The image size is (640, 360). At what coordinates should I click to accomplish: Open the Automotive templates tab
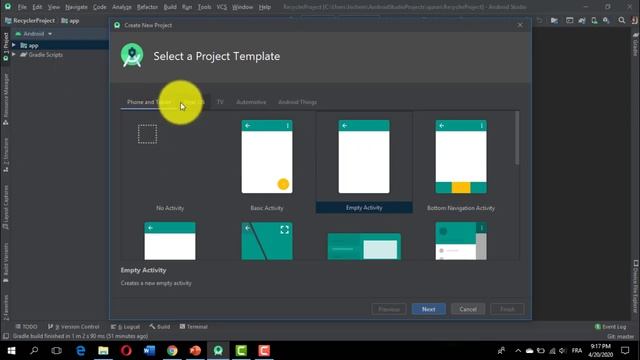(x=251, y=102)
